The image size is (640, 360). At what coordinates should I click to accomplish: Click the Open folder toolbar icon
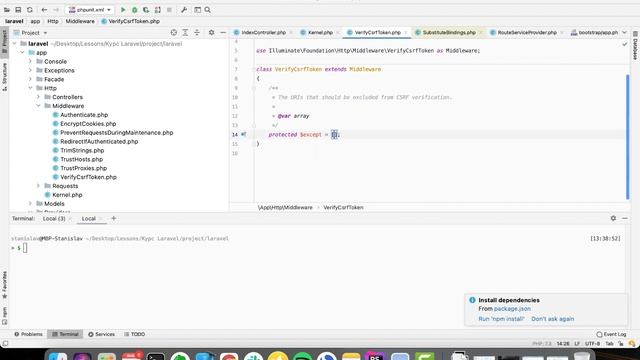7,10
